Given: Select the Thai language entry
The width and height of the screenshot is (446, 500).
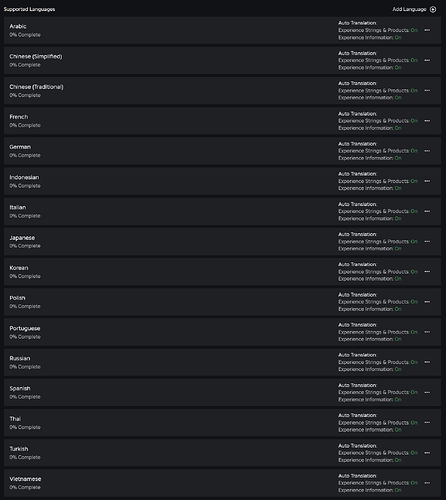Looking at the screenshot, I should point(222,423).
